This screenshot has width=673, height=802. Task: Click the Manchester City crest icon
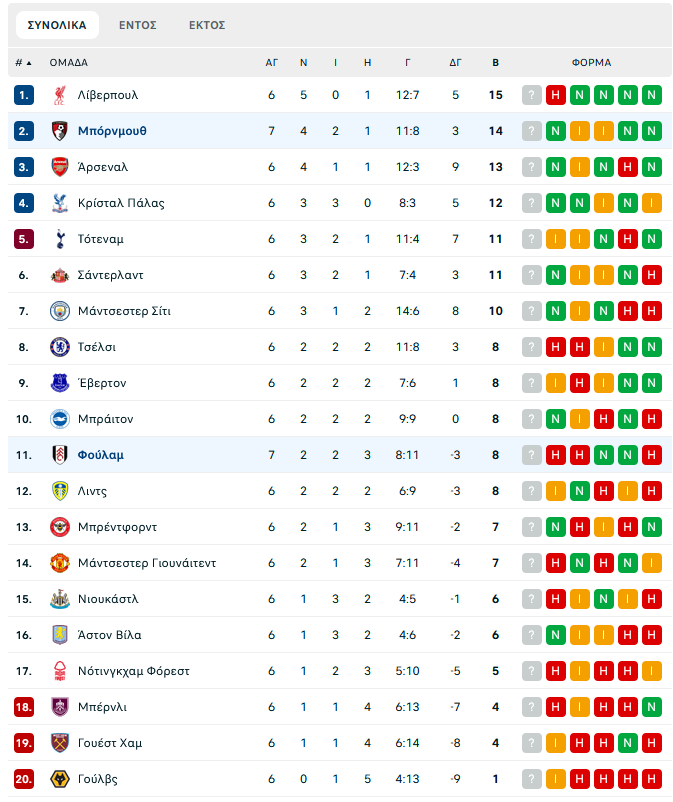(x=59, y=311)
